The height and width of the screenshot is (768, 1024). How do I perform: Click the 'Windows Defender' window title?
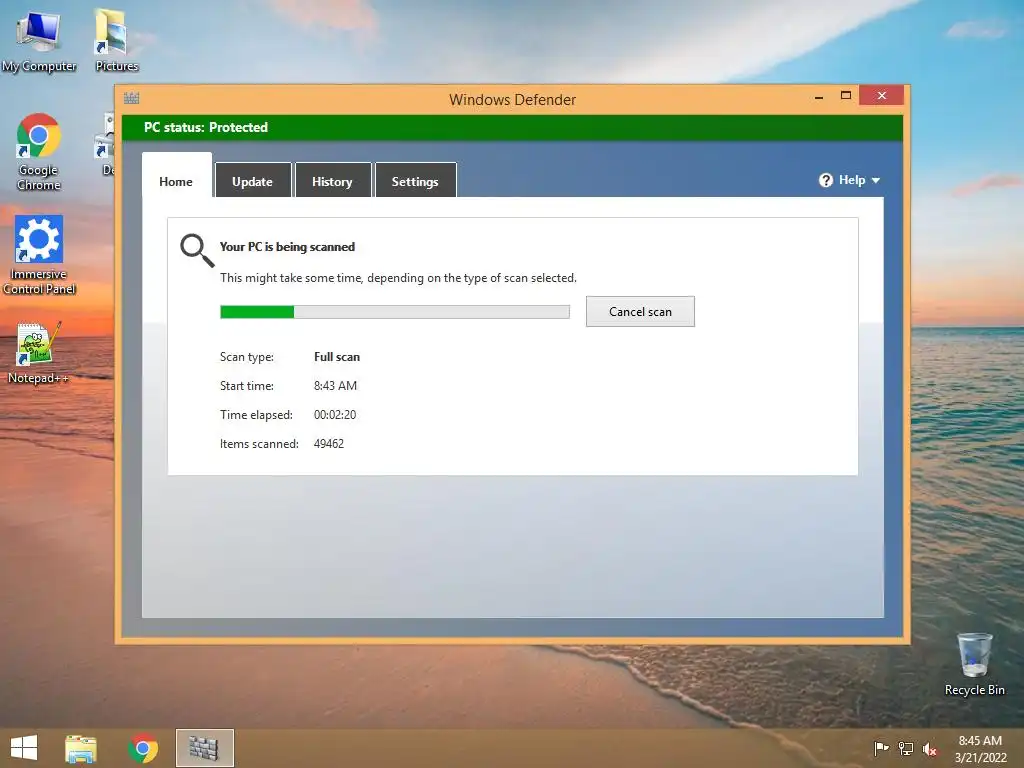coord(512,99)
